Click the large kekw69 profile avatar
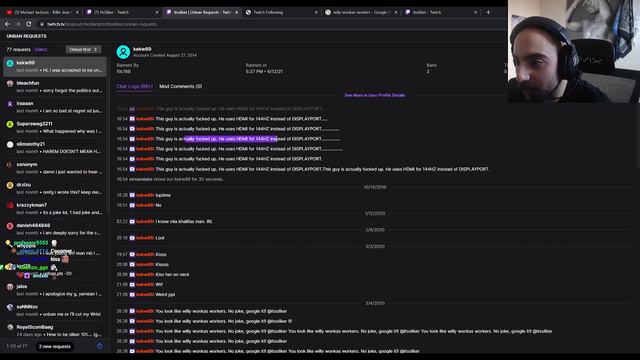The image size is (640, 360). 123,52
